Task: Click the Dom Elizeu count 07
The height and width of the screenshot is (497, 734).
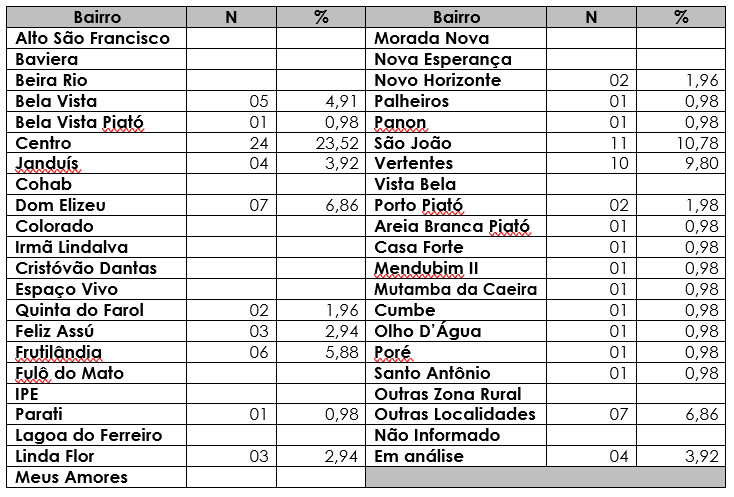Action: point(259,205)
